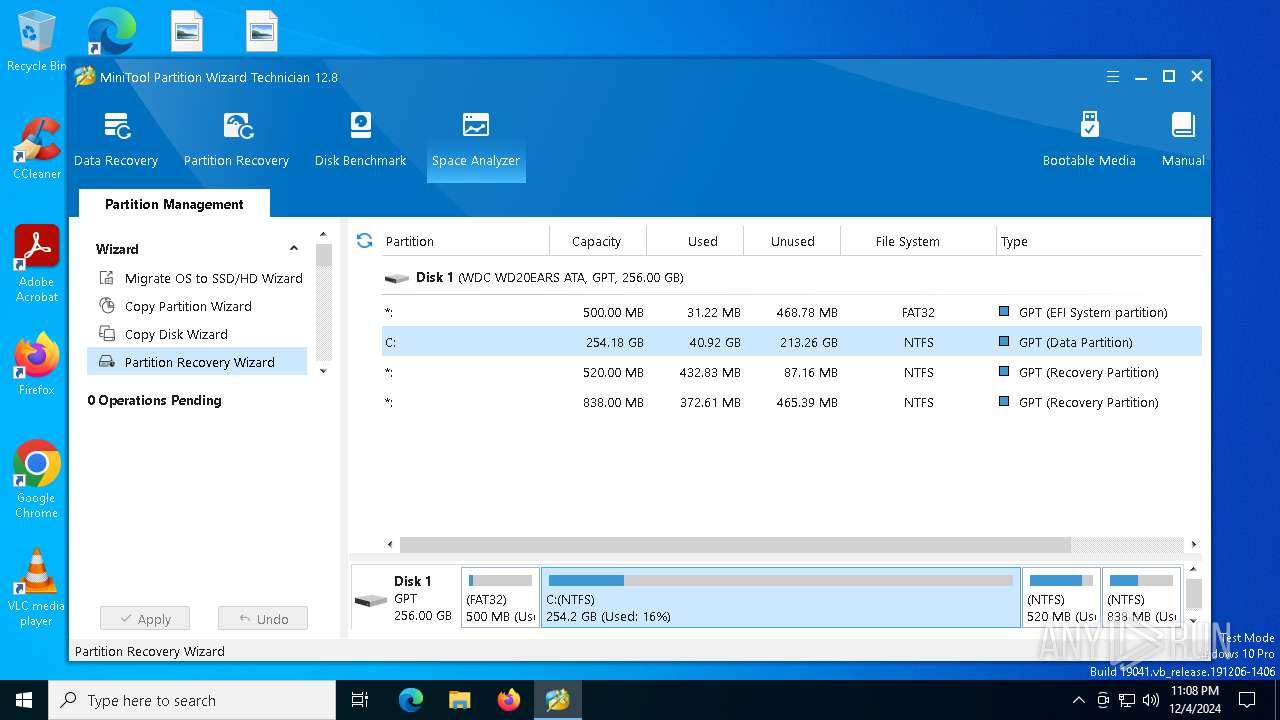Click GPT (EFI System partition) type cell
The height and width of the screenshot is (720, 1280).
[1092, 312]
